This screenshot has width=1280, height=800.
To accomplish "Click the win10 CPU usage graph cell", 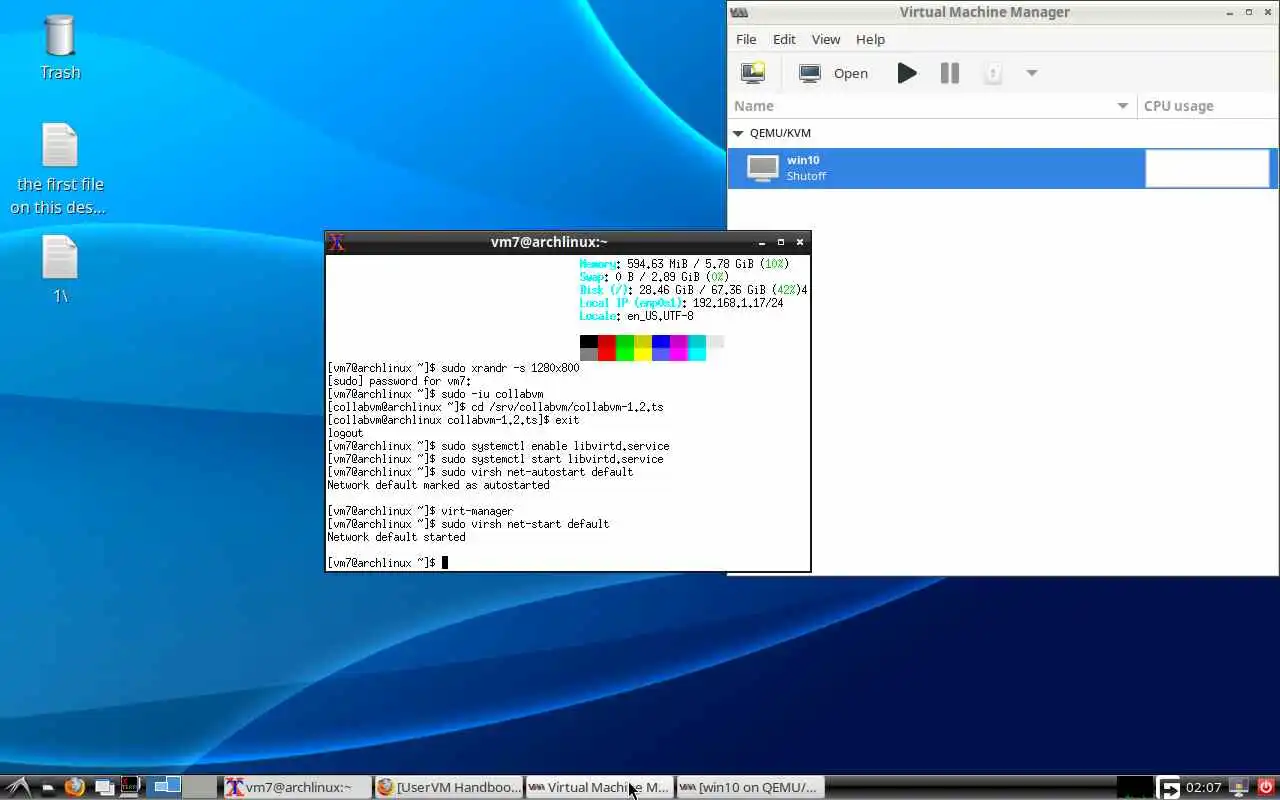I will pos(1207,168).
